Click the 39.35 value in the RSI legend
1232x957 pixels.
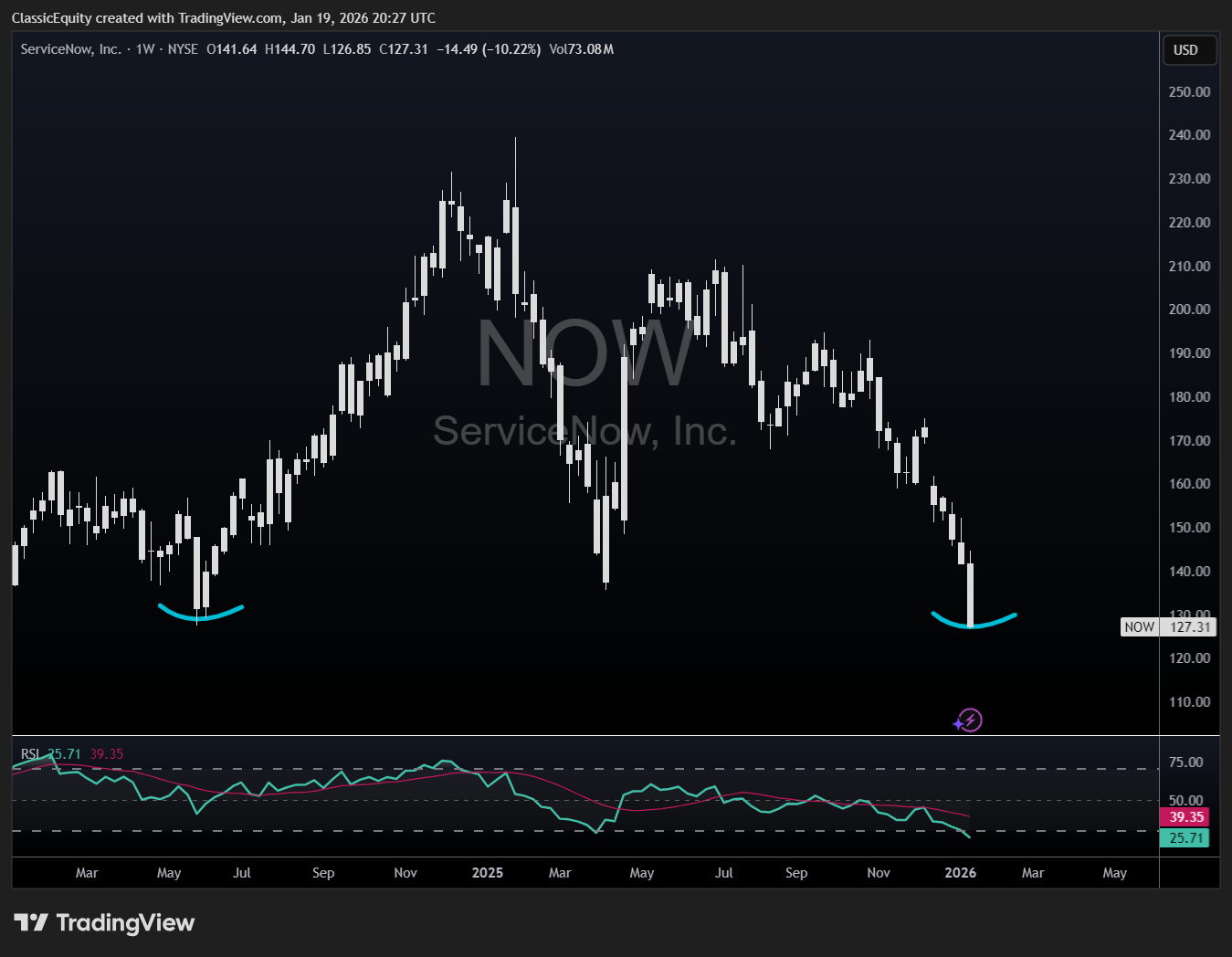click(106, 754)
